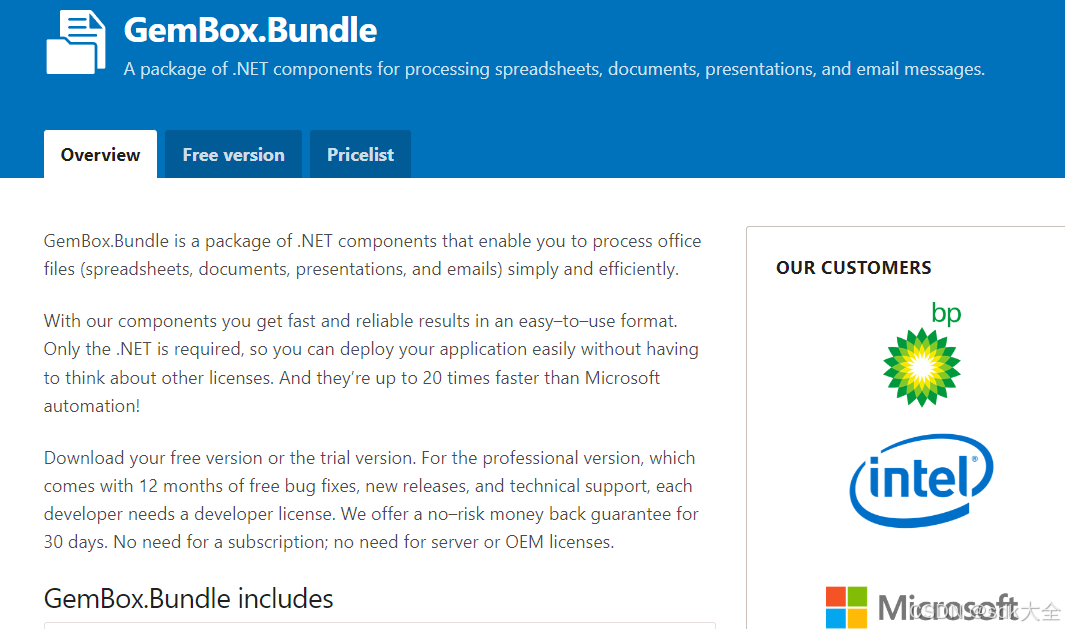Click the GemBox.Bundle includes heading
The image size is (1065, 629).
click(x=188, y=598)
